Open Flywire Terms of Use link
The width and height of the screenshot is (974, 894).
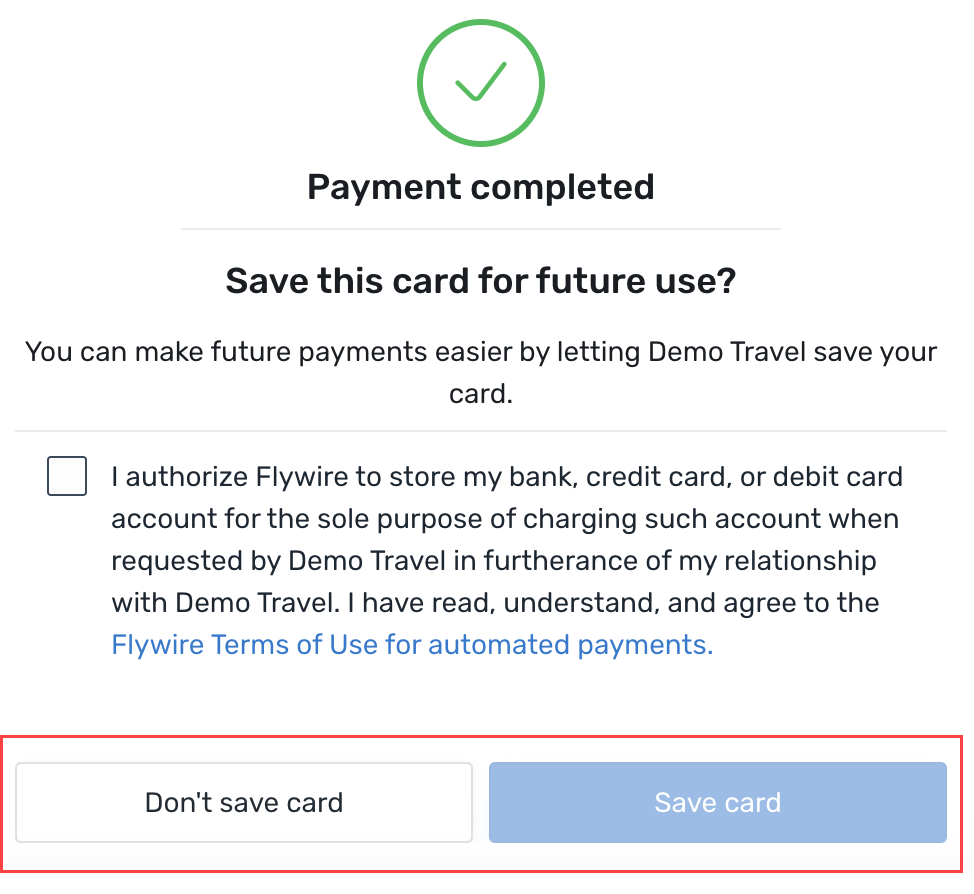point(411,645)
